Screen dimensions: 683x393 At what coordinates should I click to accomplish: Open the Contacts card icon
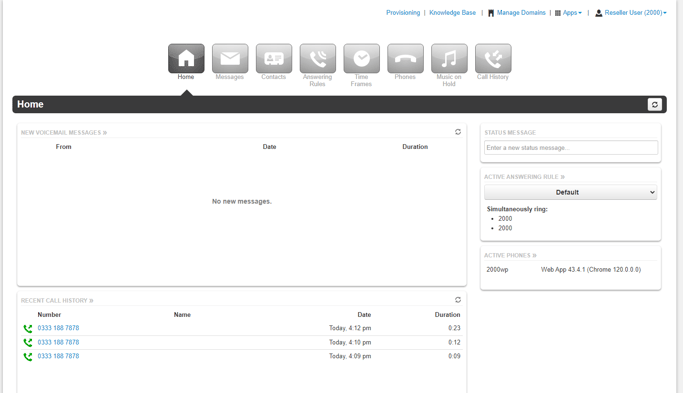click(x=274, y=58)
